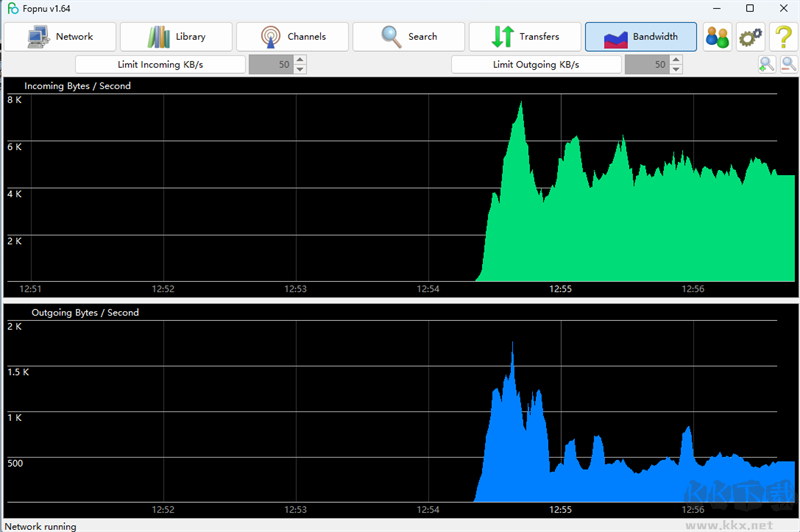800x532 pixels.
Task: Go to the Search tab
Action: 409,37
